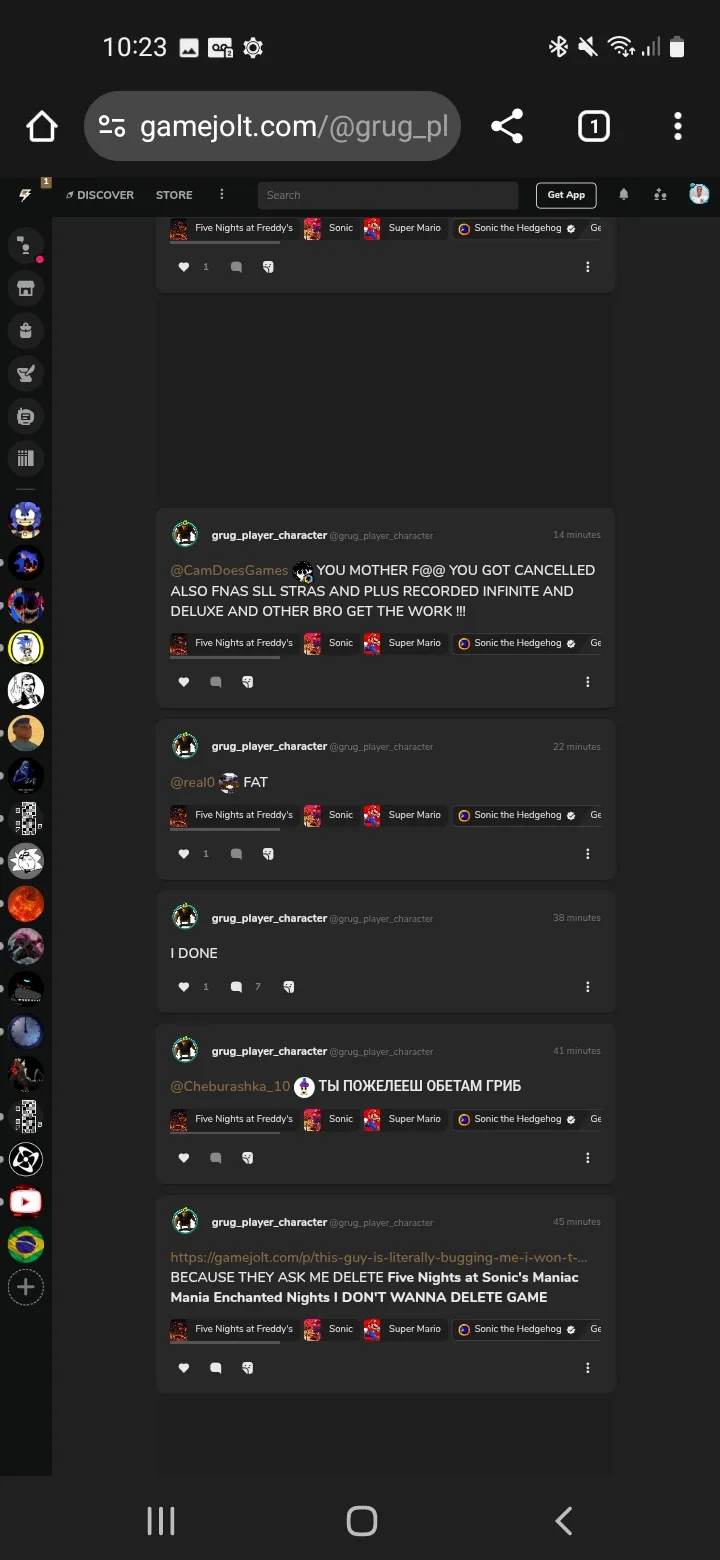Add a community using the plus icon
The image size is (720, 1560).
pyautogui.click(x=26, y=1287)
